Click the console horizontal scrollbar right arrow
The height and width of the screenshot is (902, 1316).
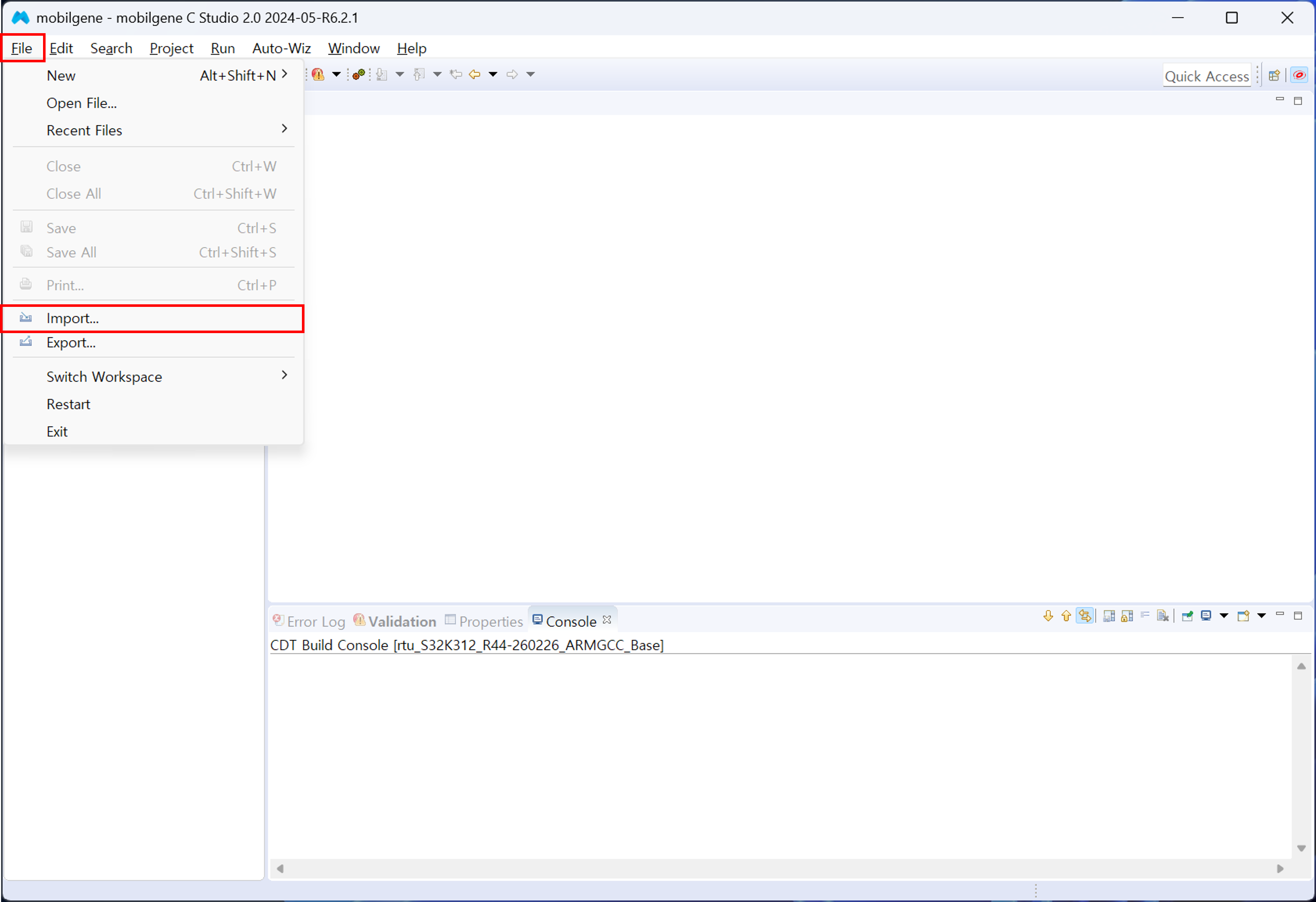click(1280, 868)
